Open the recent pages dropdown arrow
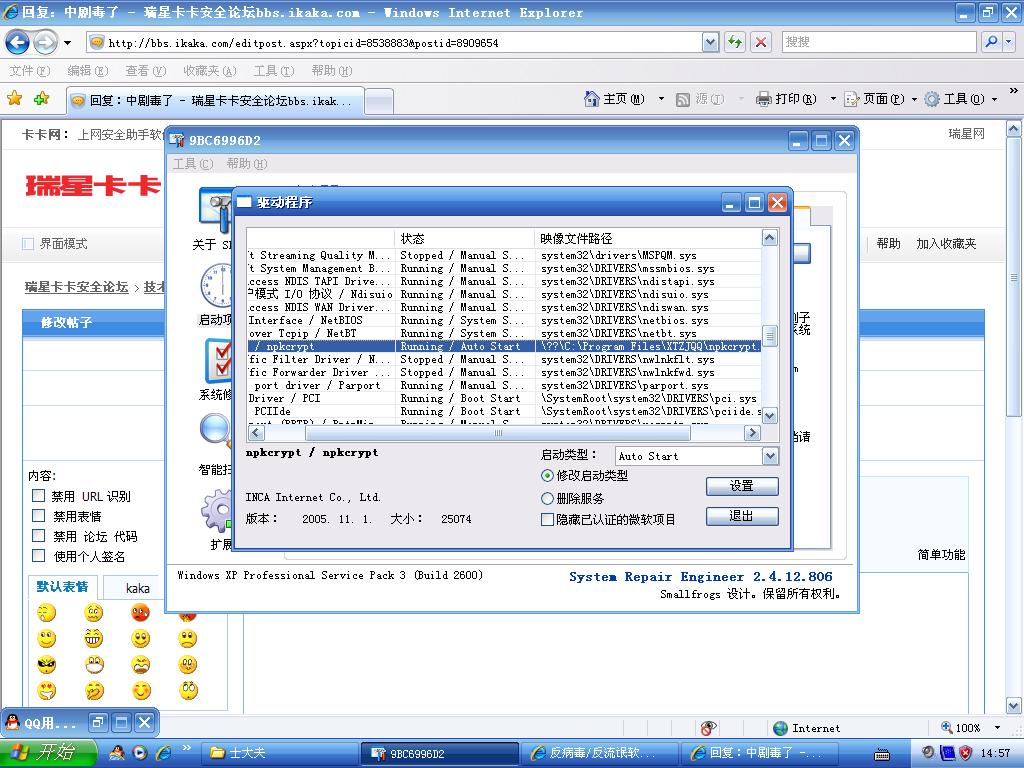Image resolution: width=1024 pixels, height=768 pixels. coord(67,43)
